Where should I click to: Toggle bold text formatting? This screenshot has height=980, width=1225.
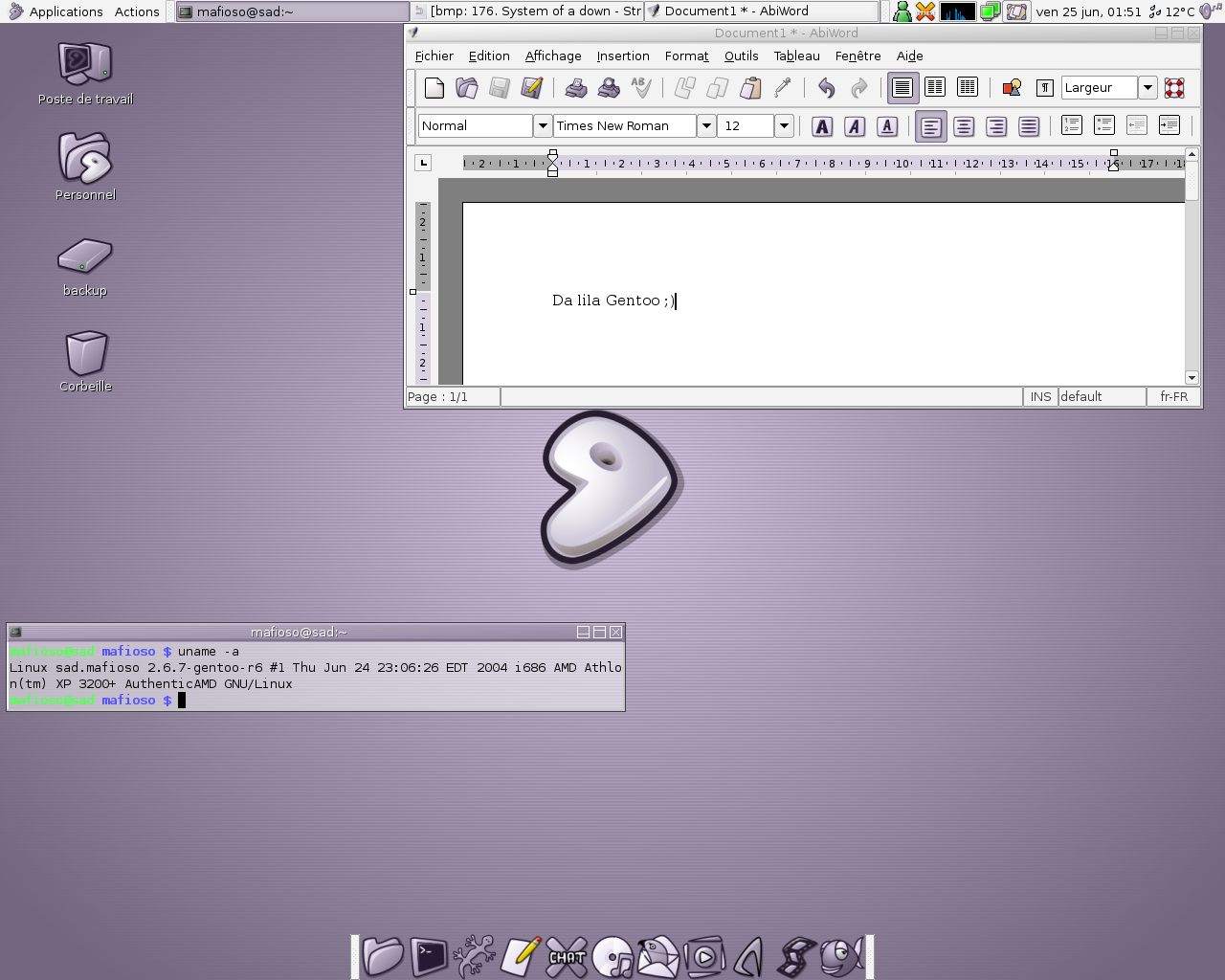tap(822, 126)
